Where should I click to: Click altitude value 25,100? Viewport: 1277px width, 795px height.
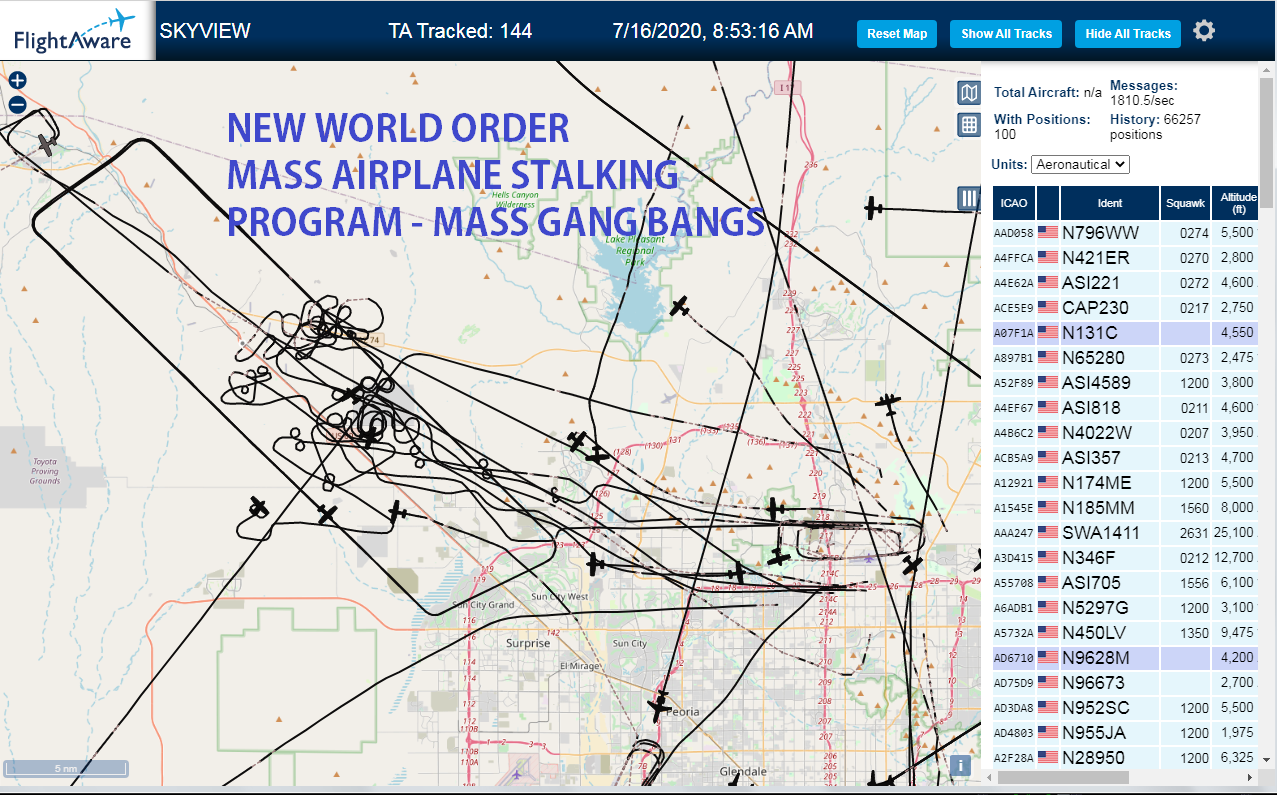1234,533
